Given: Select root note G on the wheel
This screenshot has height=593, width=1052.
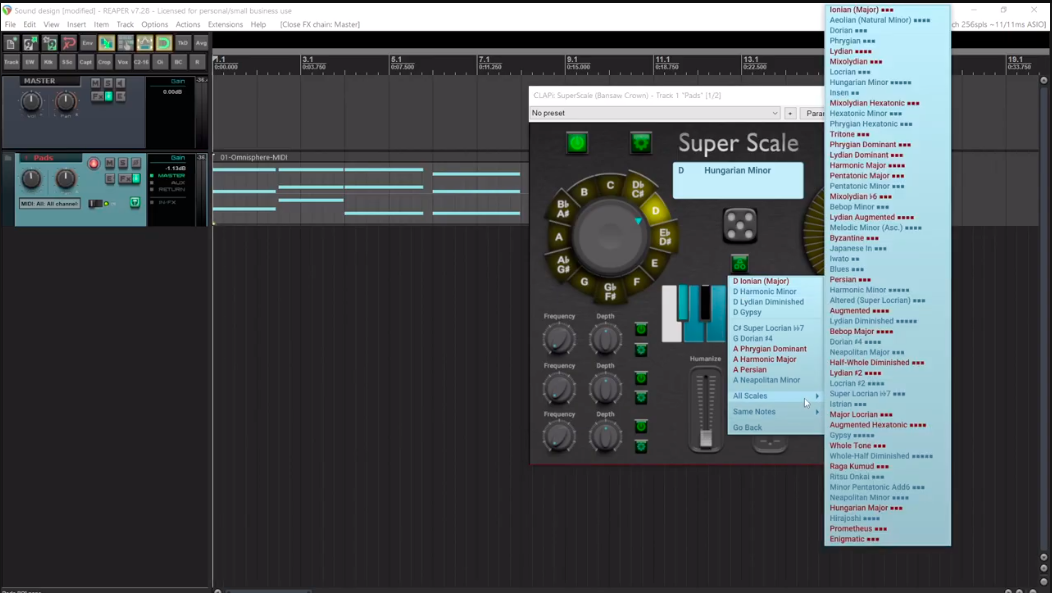Looking at the screenshot, I should tap(584, 282).
